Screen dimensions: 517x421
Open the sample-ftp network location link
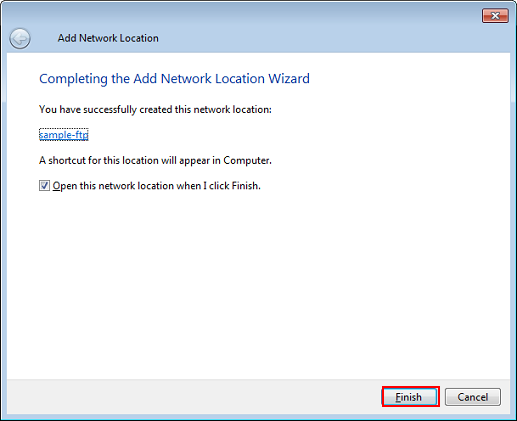pyautogui.click(x=64, y=135)
